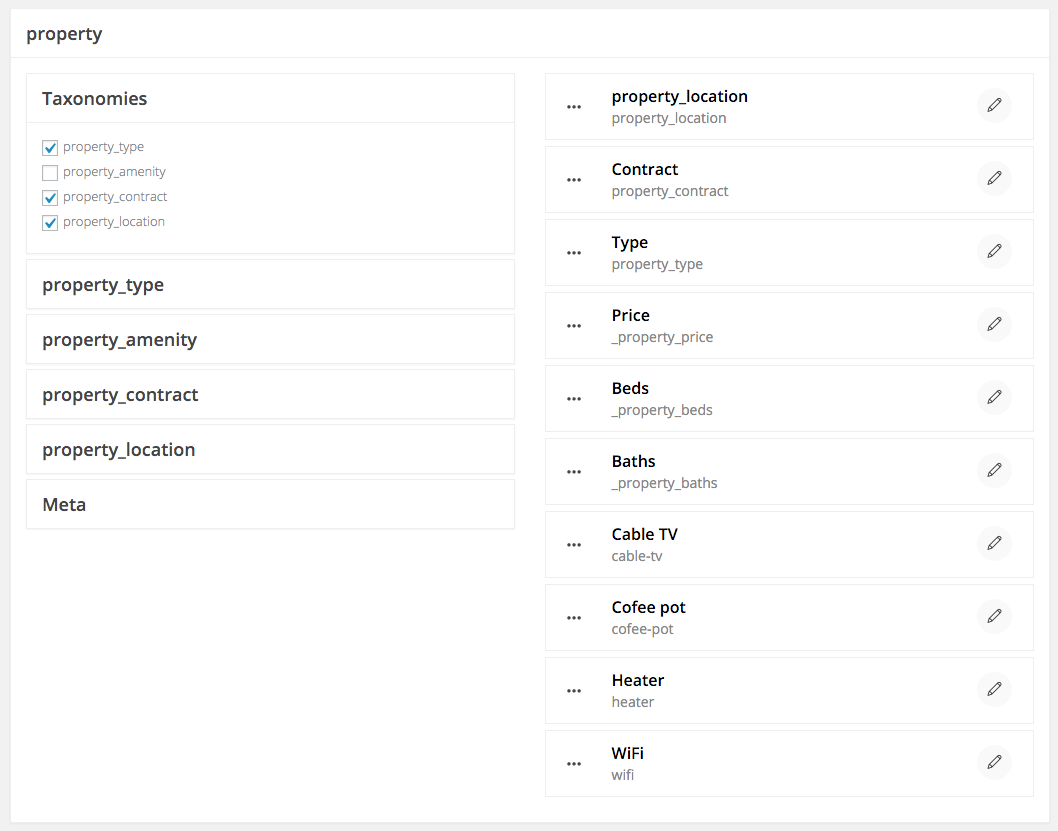Image resolution: width=1058 pixels, height=831 pixels.
Task: Click the pencil edit icon for Price
Action: point(994,325)
